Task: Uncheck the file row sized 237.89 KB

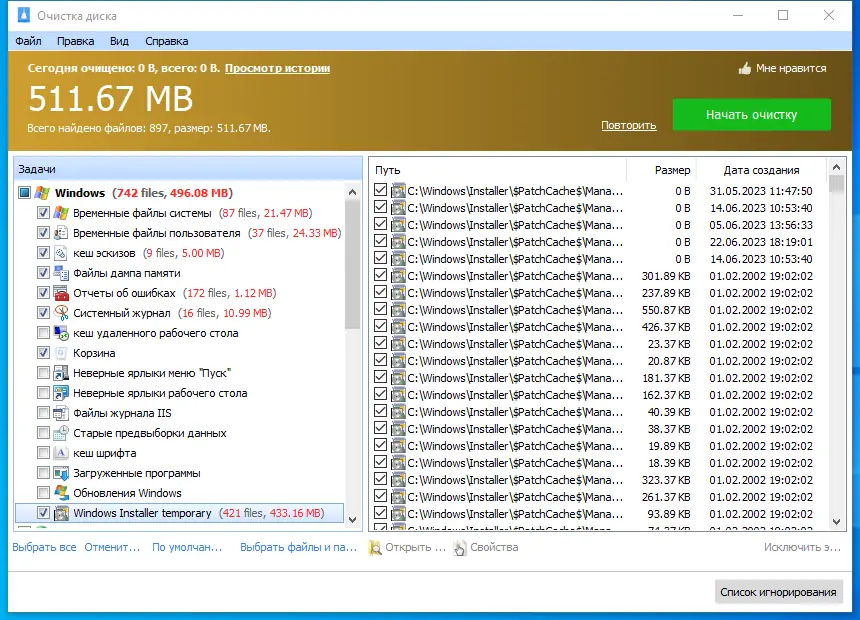Action: click(380, 292)
